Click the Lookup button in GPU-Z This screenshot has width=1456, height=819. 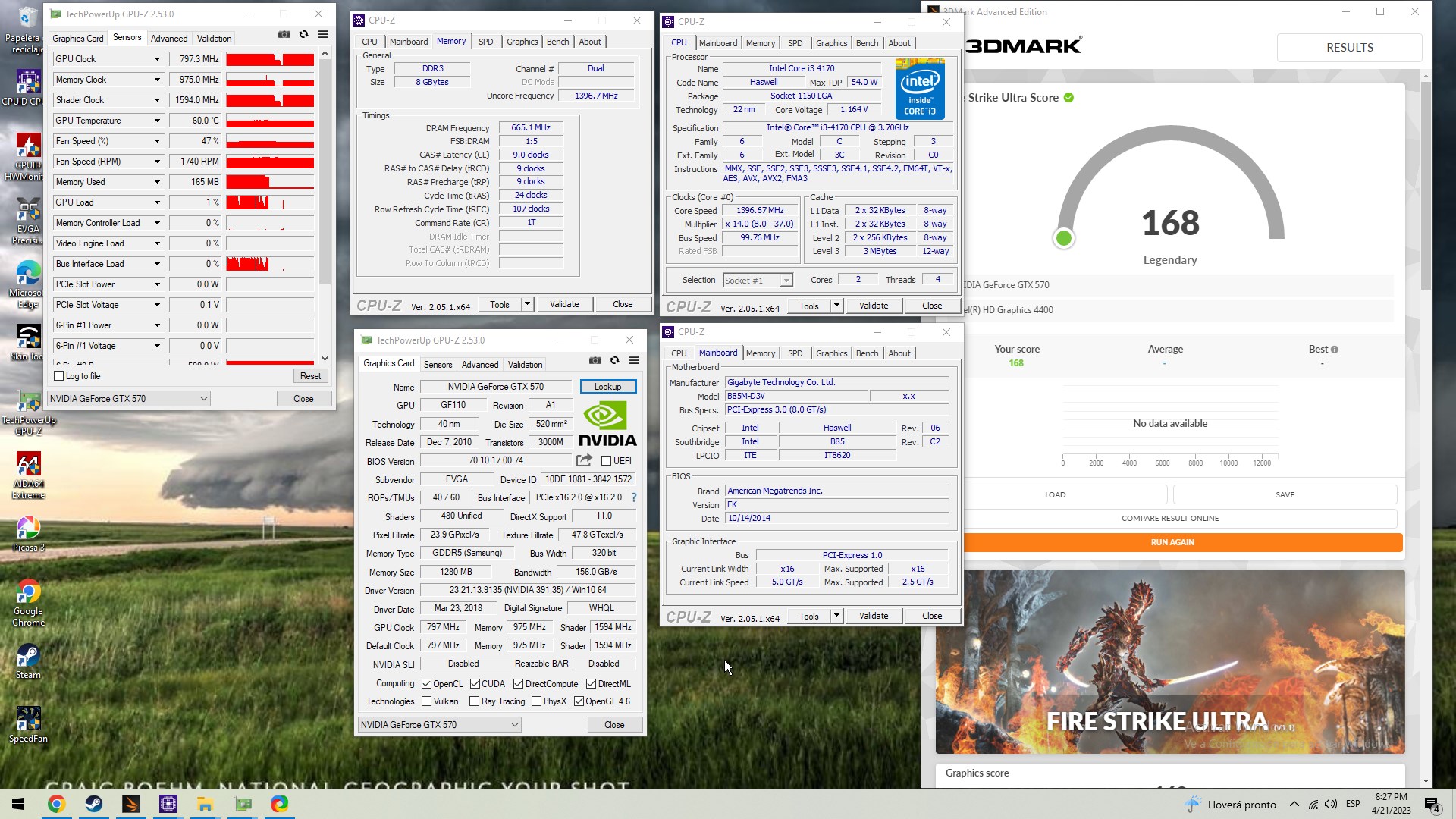point(607,387)
